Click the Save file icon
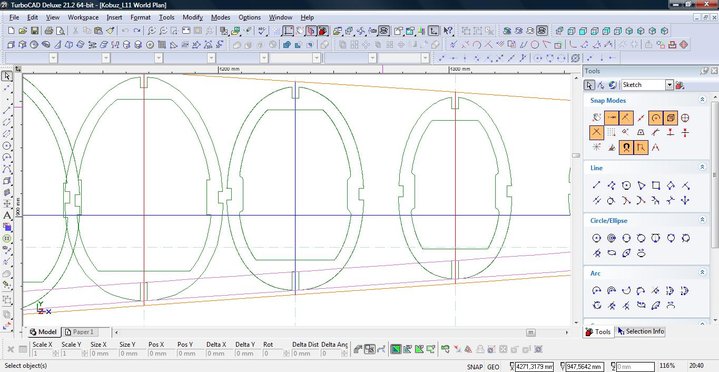This screenshot has width=719, height=372. [x=34, y=31]
